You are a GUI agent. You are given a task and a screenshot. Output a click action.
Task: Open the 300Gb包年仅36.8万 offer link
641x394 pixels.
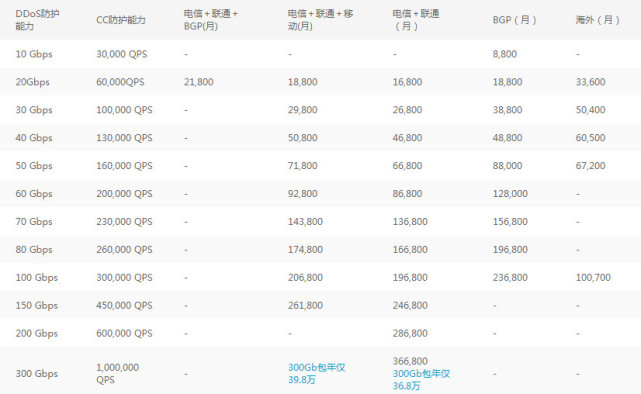[421, 380]
